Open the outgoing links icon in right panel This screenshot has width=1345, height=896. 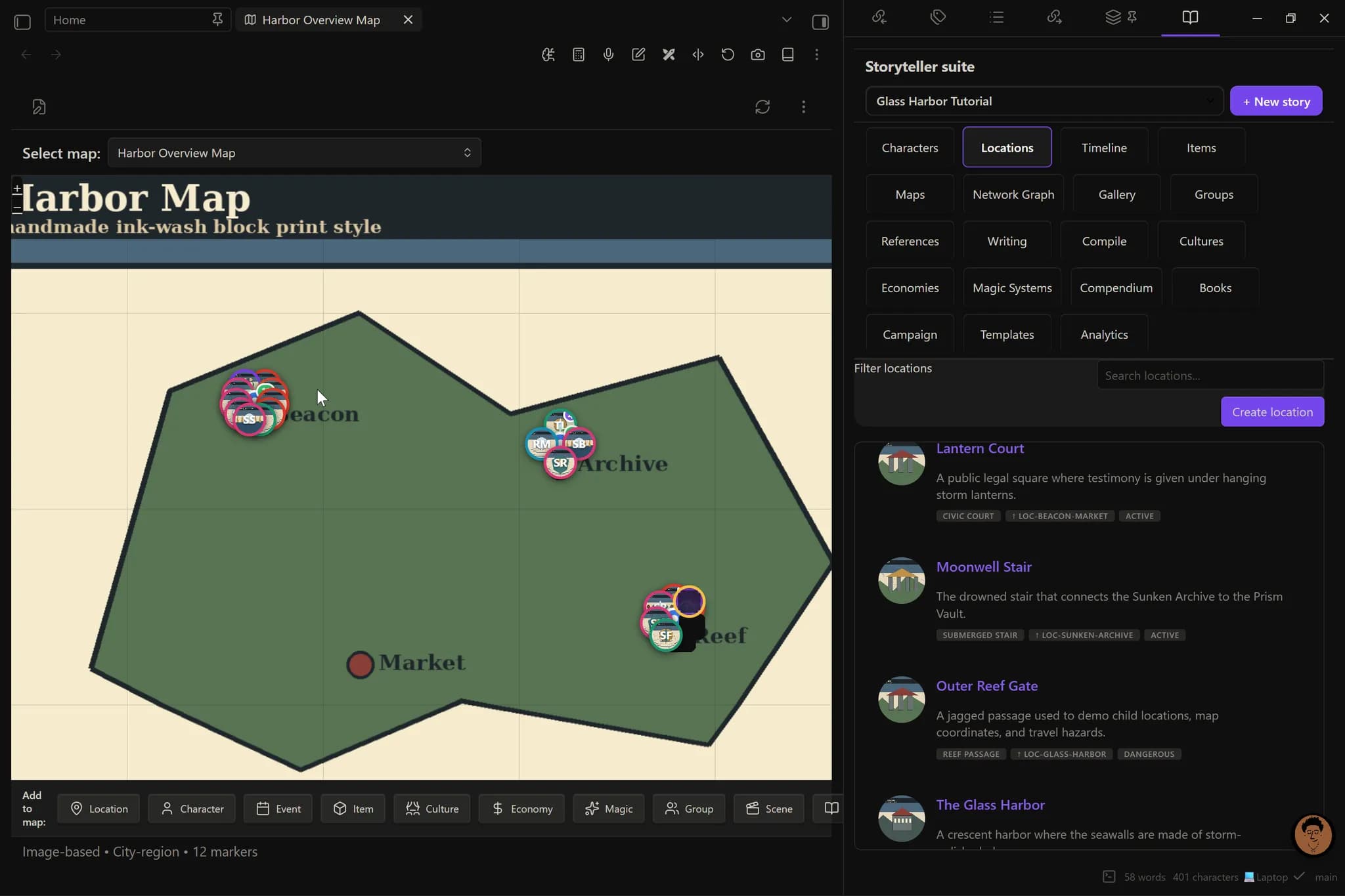pyautogui.click(x=1054, y=17)
